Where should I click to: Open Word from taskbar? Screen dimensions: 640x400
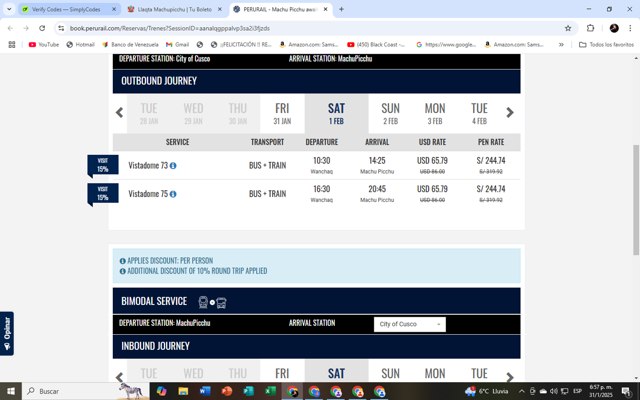205,391
